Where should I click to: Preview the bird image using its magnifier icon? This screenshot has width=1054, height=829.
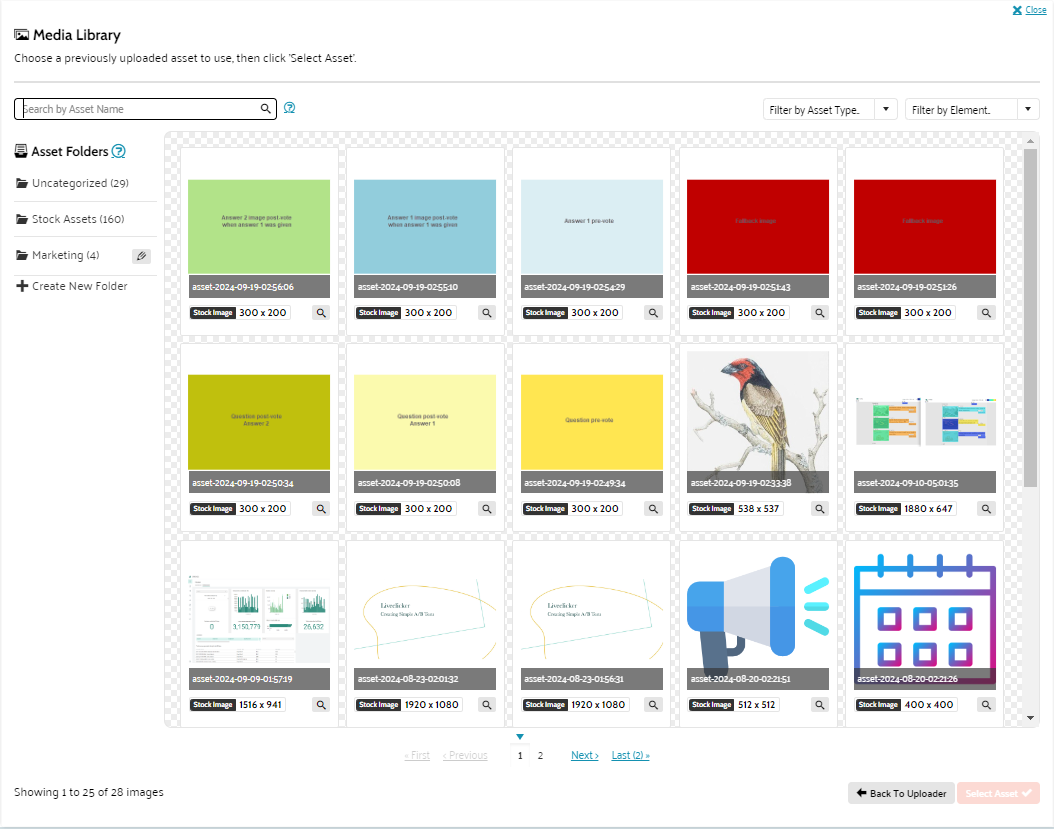coord(820,509)
